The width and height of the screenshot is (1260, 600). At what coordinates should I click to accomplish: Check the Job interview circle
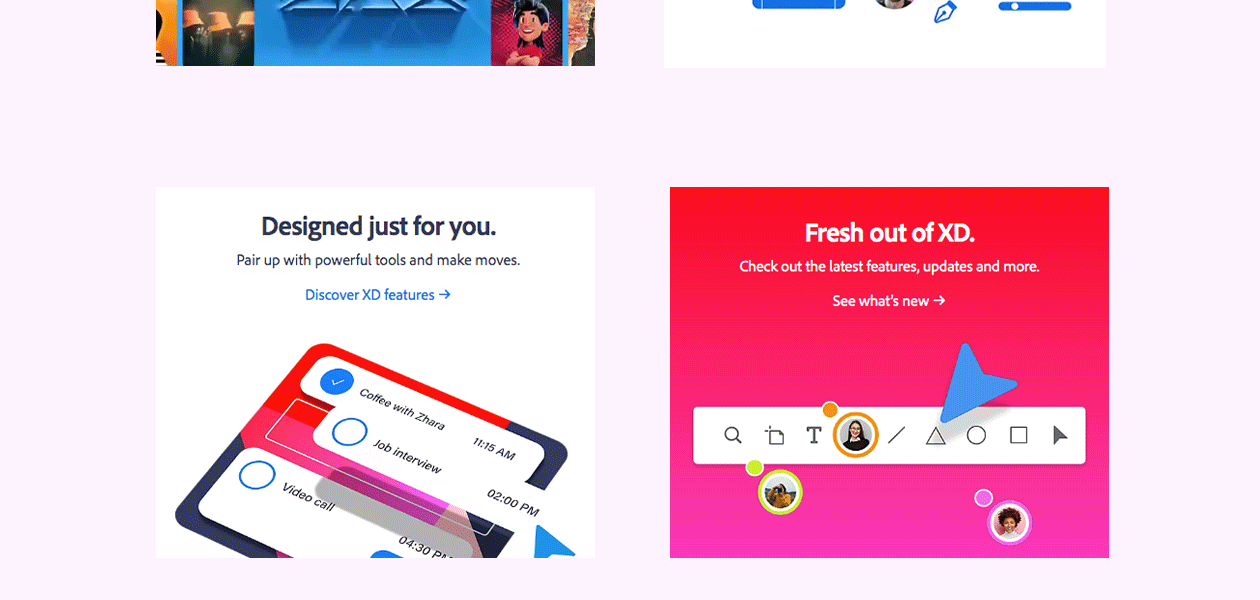349,432
